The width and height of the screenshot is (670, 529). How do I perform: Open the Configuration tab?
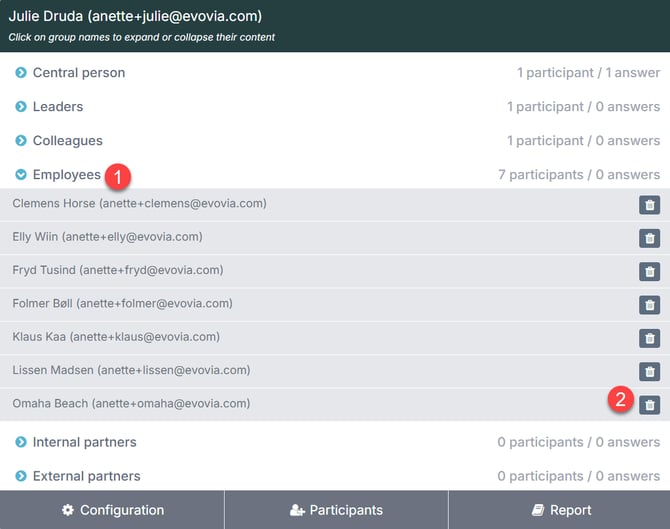pyautogui.click(x=112, y=510)
